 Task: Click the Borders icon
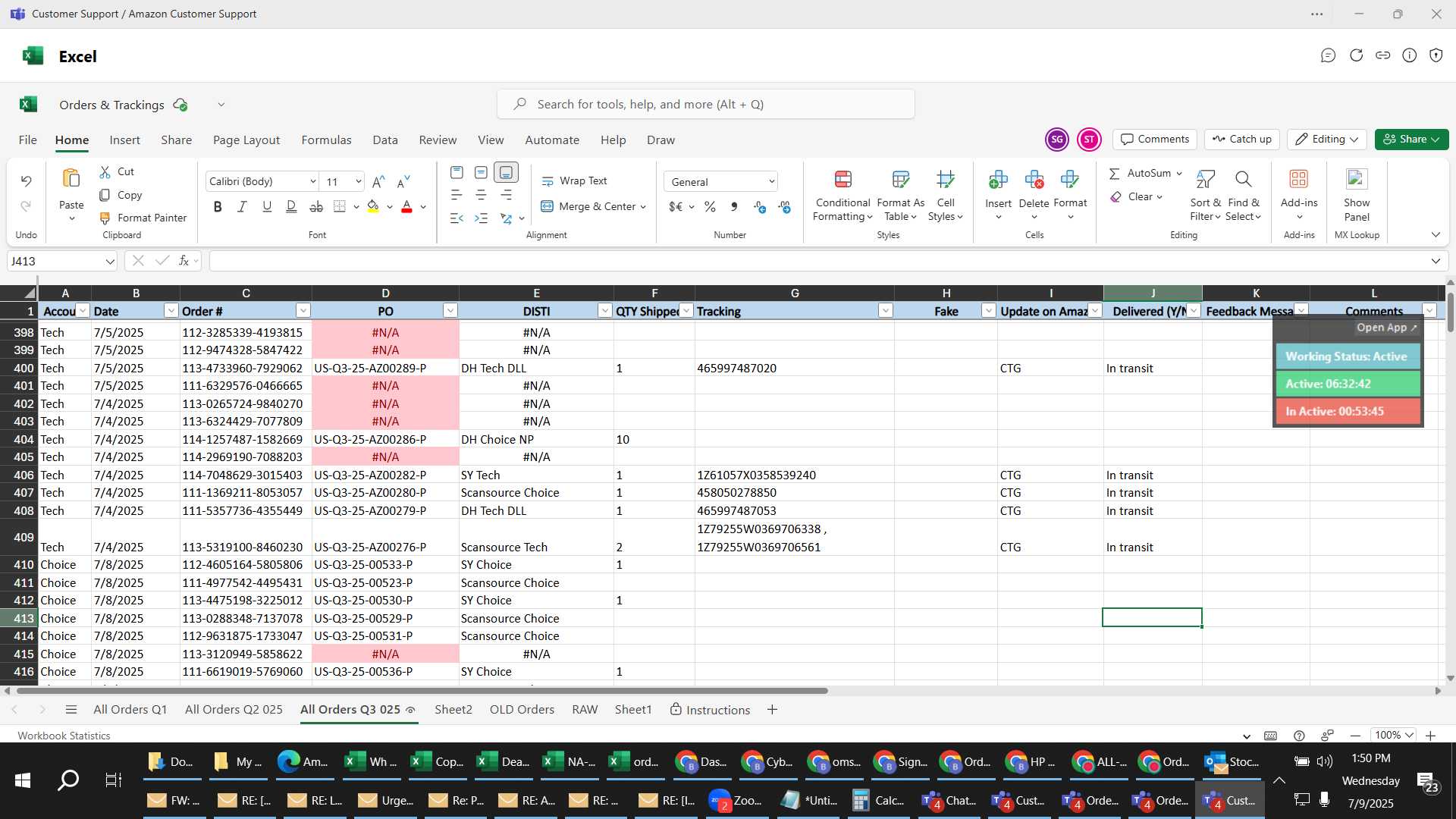[x=340, y=206]
